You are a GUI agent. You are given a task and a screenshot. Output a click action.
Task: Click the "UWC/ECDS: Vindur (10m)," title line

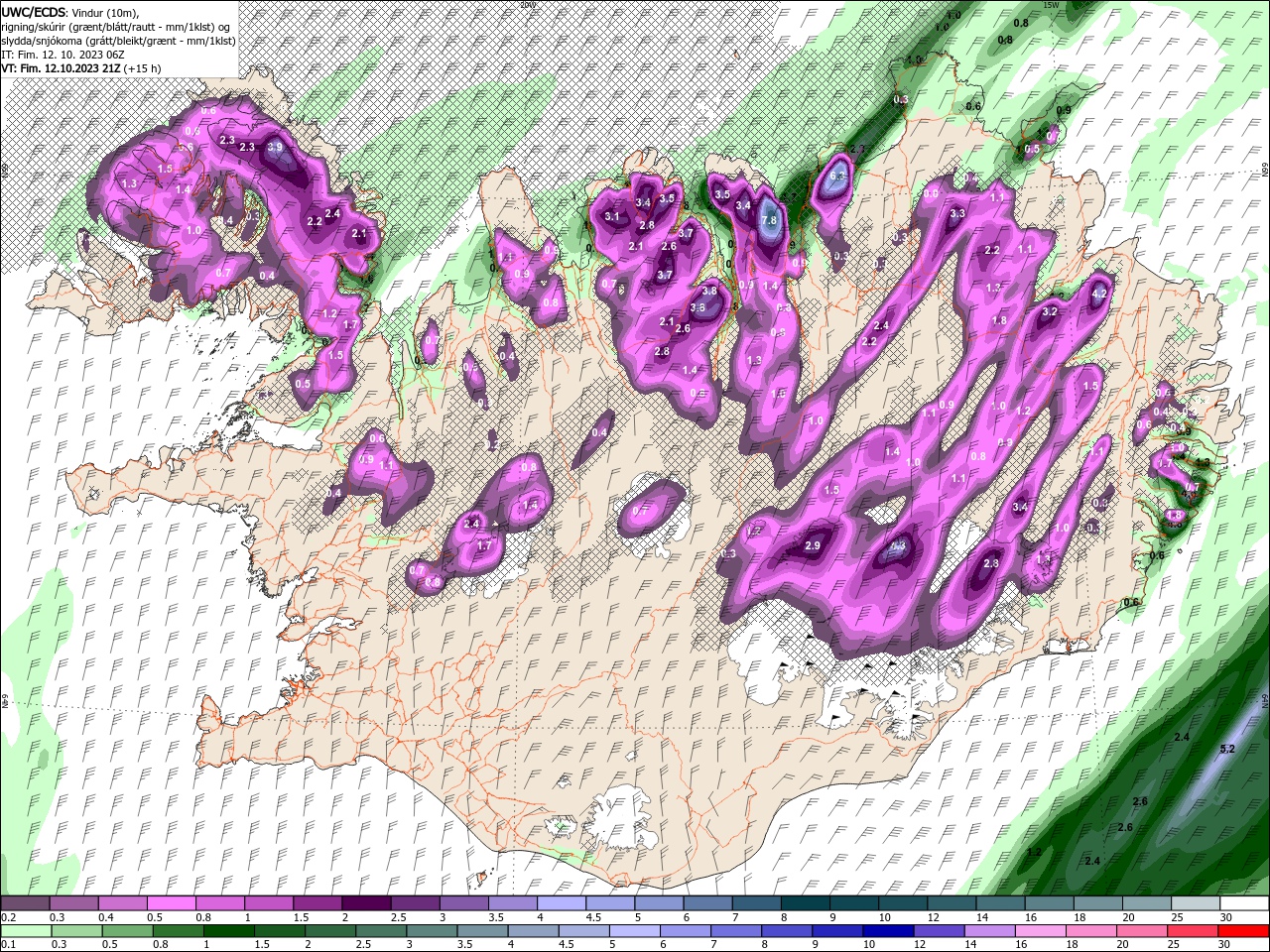coord(70,12)
